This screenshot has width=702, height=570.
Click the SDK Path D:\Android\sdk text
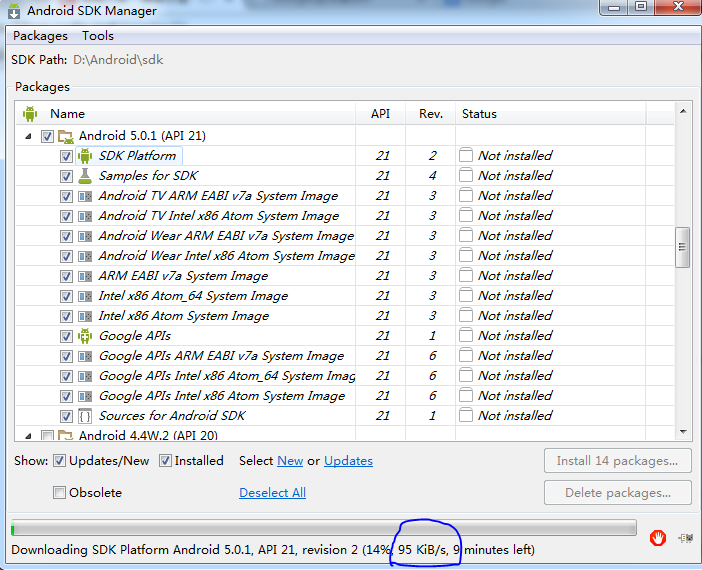click(x=118, y=60)
